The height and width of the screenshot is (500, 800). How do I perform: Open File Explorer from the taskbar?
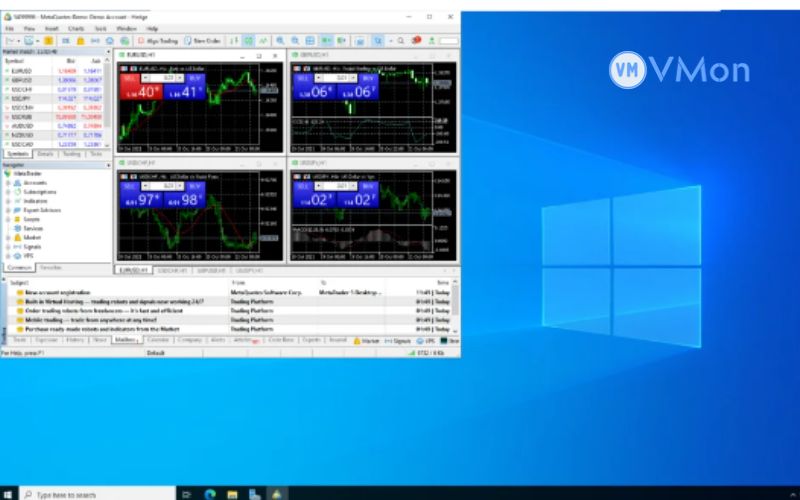click(232, 493)
